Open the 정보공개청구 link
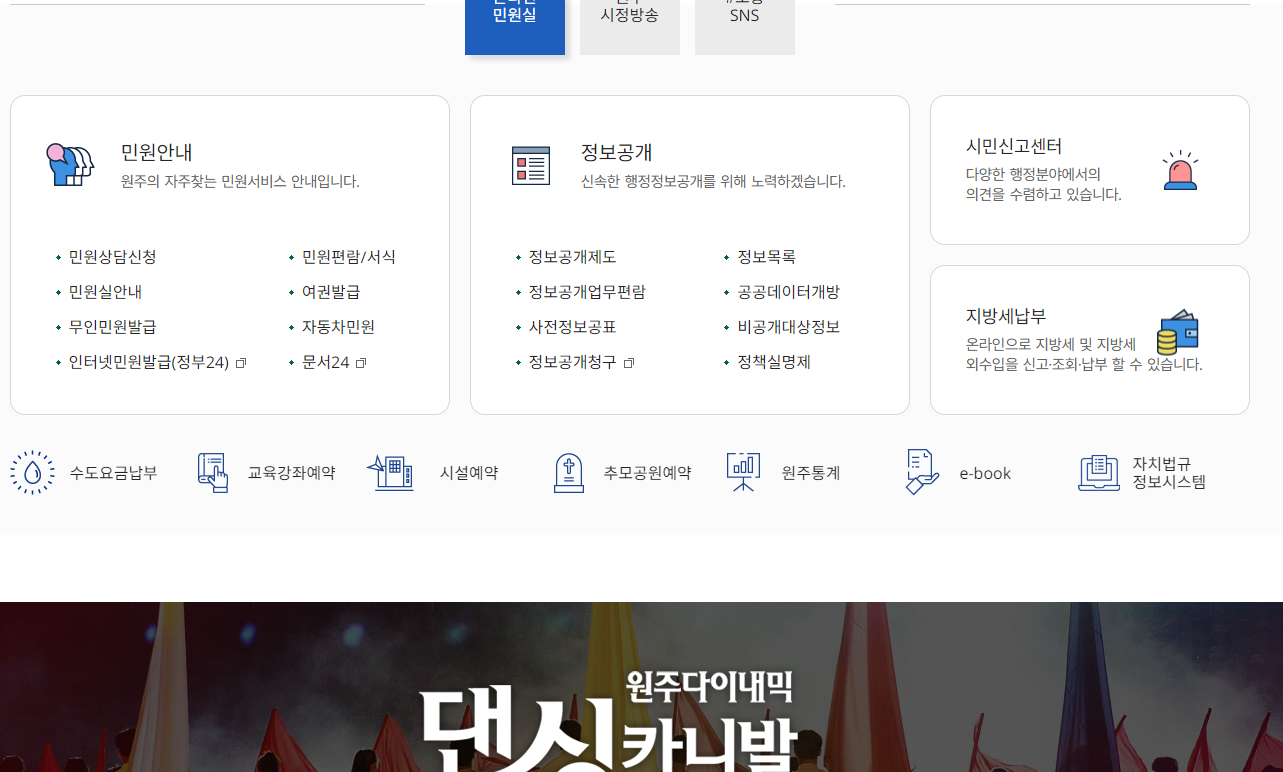 (x=572, y=362)
